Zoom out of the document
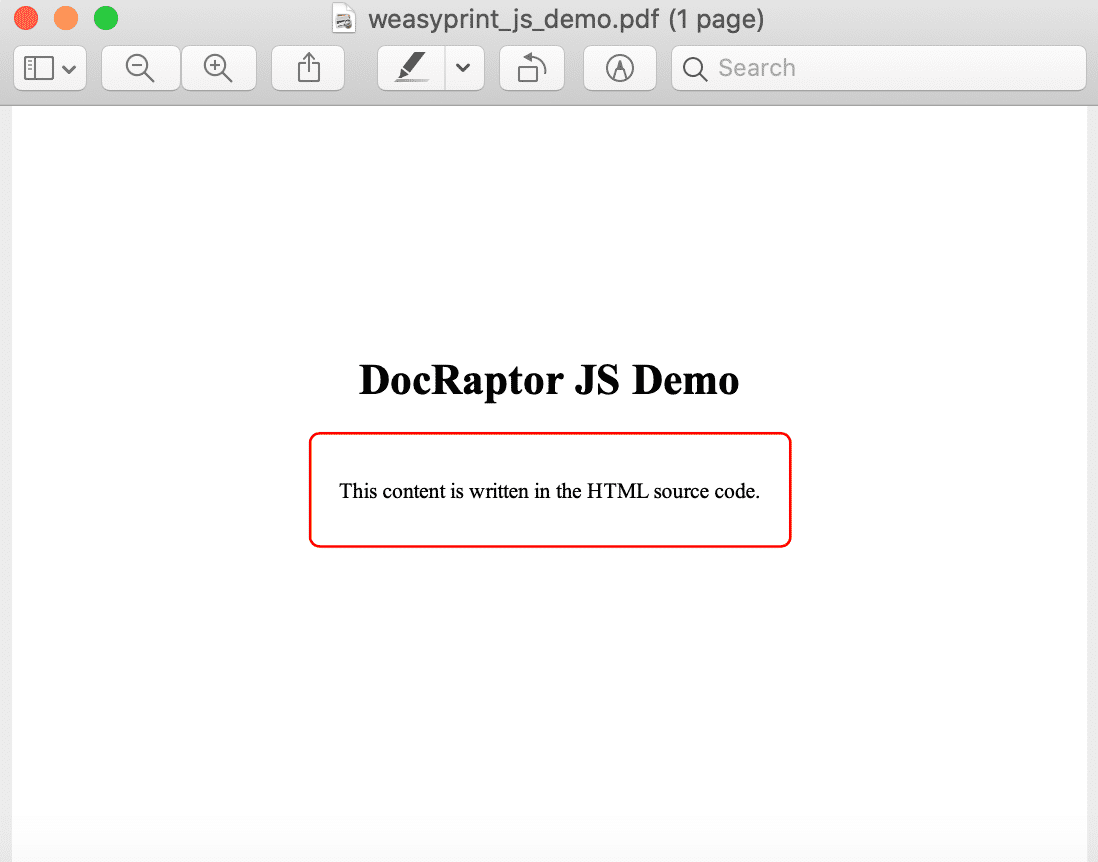Image resolution: width=1098 pixels, height=862 pixels. (140, 68)
